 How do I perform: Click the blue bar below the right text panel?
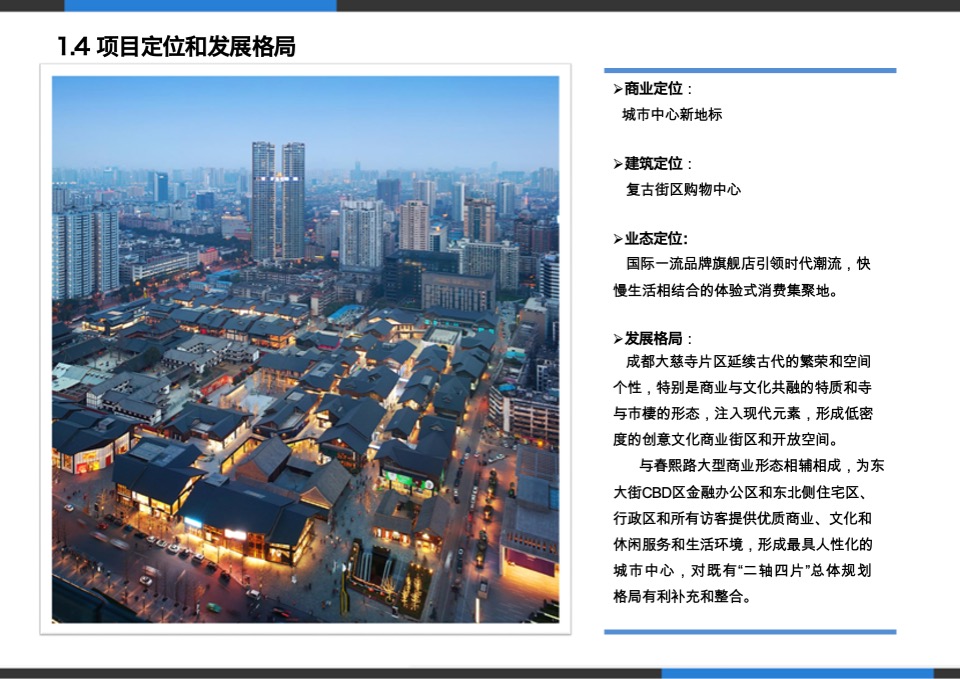(x=750, y=631)
